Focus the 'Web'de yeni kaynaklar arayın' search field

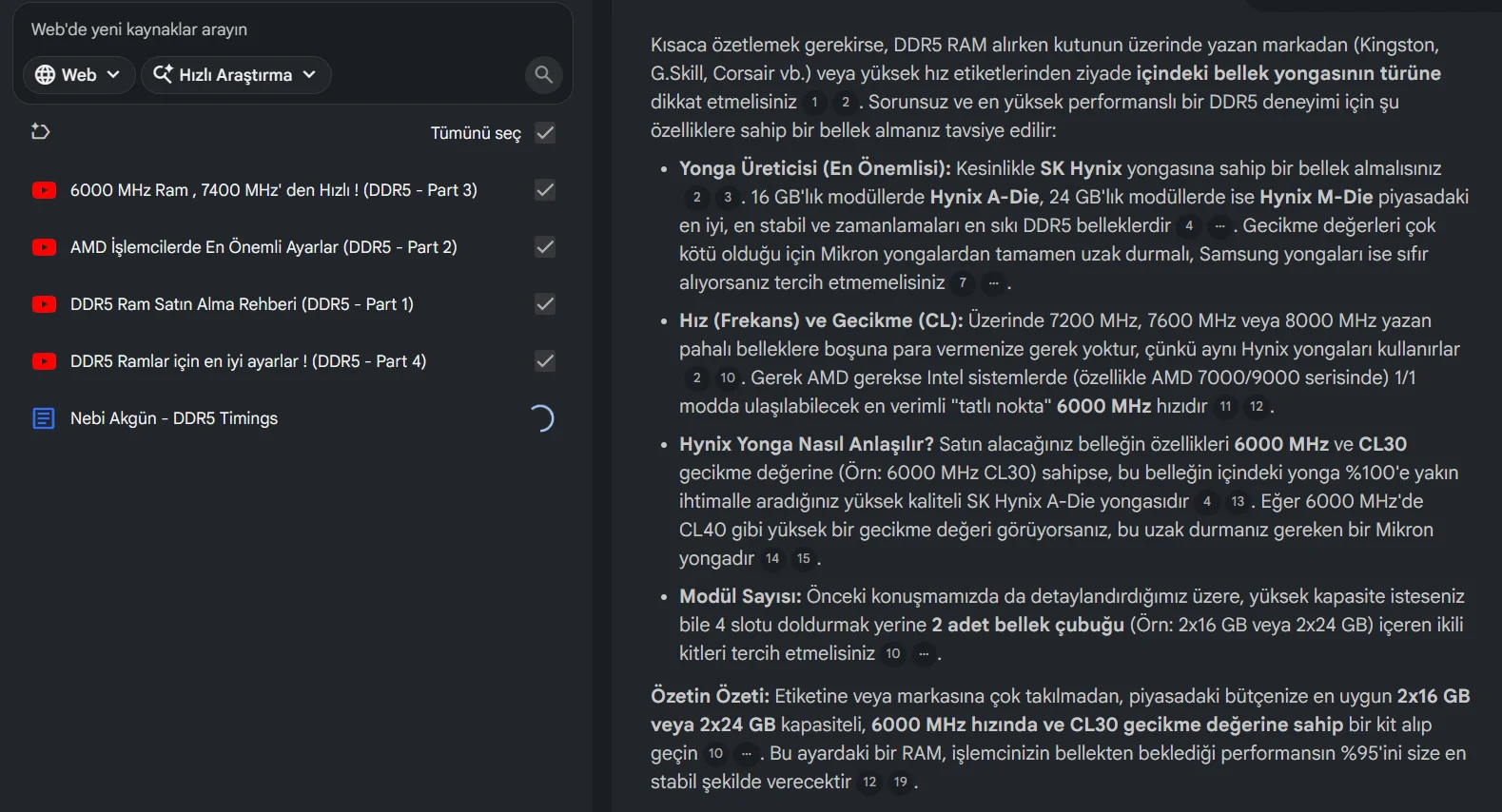click(x=293, y=29)
